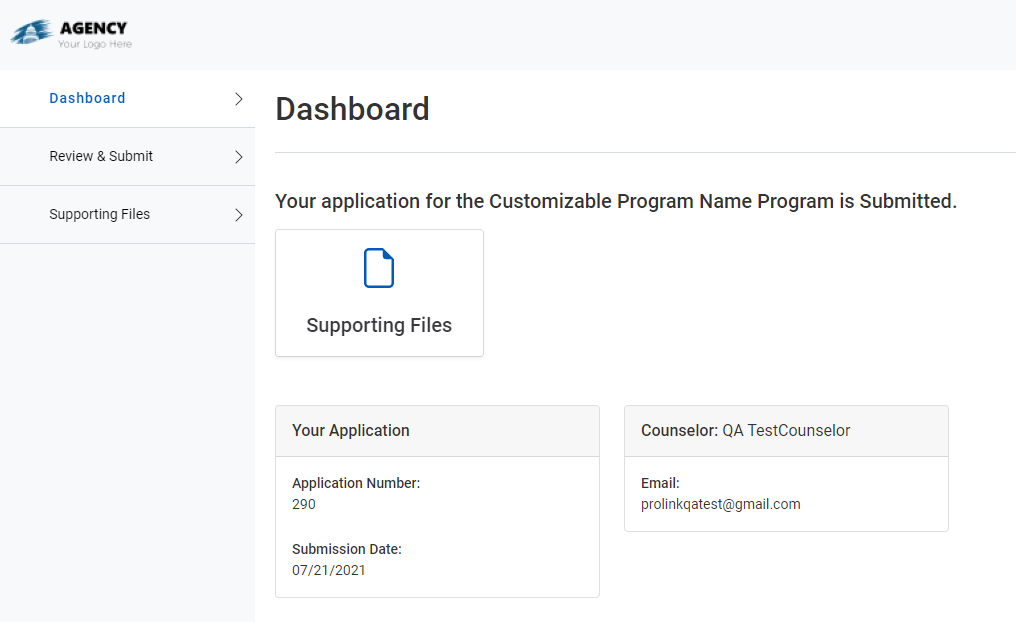Screen dimensions: 1016x622
Task: Click the submitted application status message
Action: tap(616, 201)
